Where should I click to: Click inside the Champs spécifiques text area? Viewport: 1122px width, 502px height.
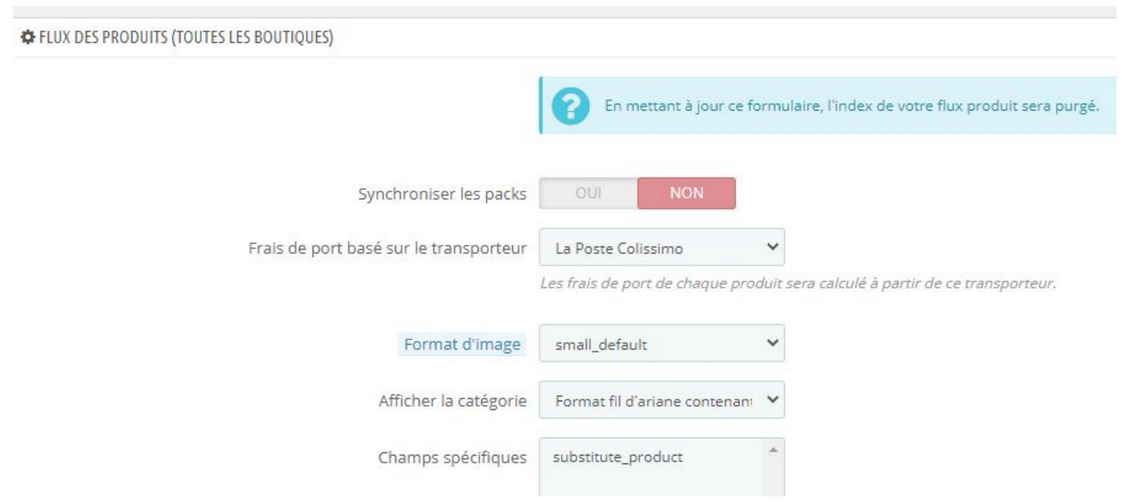(651, 468)
